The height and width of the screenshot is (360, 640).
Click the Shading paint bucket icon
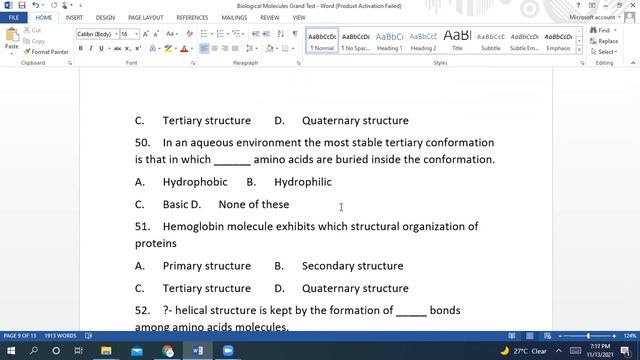click(269, 49)
